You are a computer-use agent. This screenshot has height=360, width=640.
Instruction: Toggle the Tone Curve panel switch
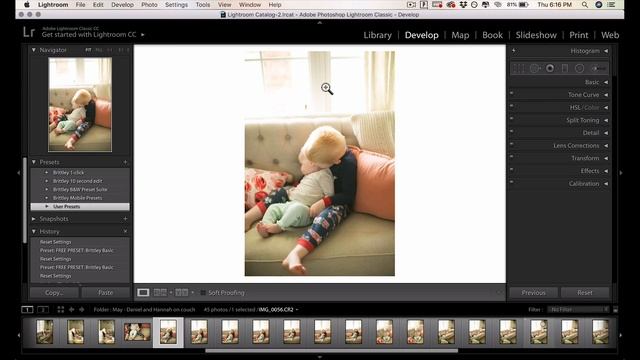click(x=512, y=94)
